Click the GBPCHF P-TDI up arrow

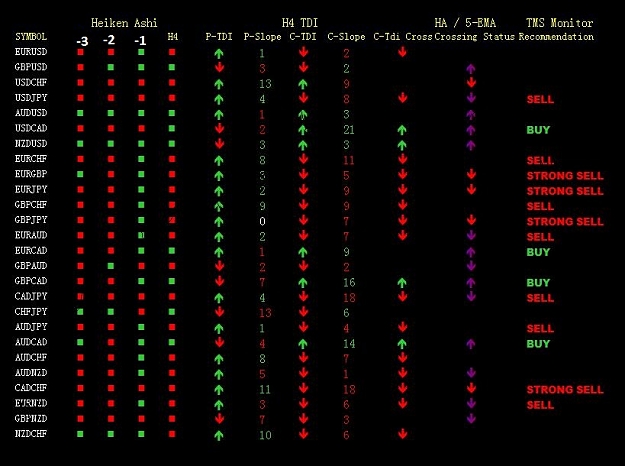(x=218, y=206)
